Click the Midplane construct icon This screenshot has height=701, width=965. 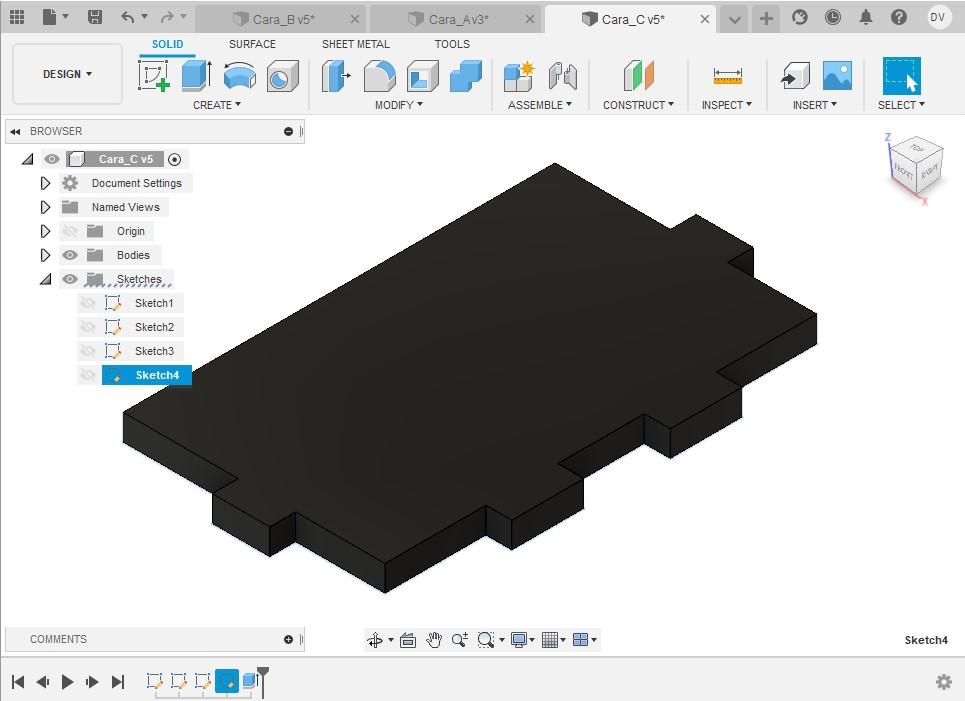[x=638, y=76]
